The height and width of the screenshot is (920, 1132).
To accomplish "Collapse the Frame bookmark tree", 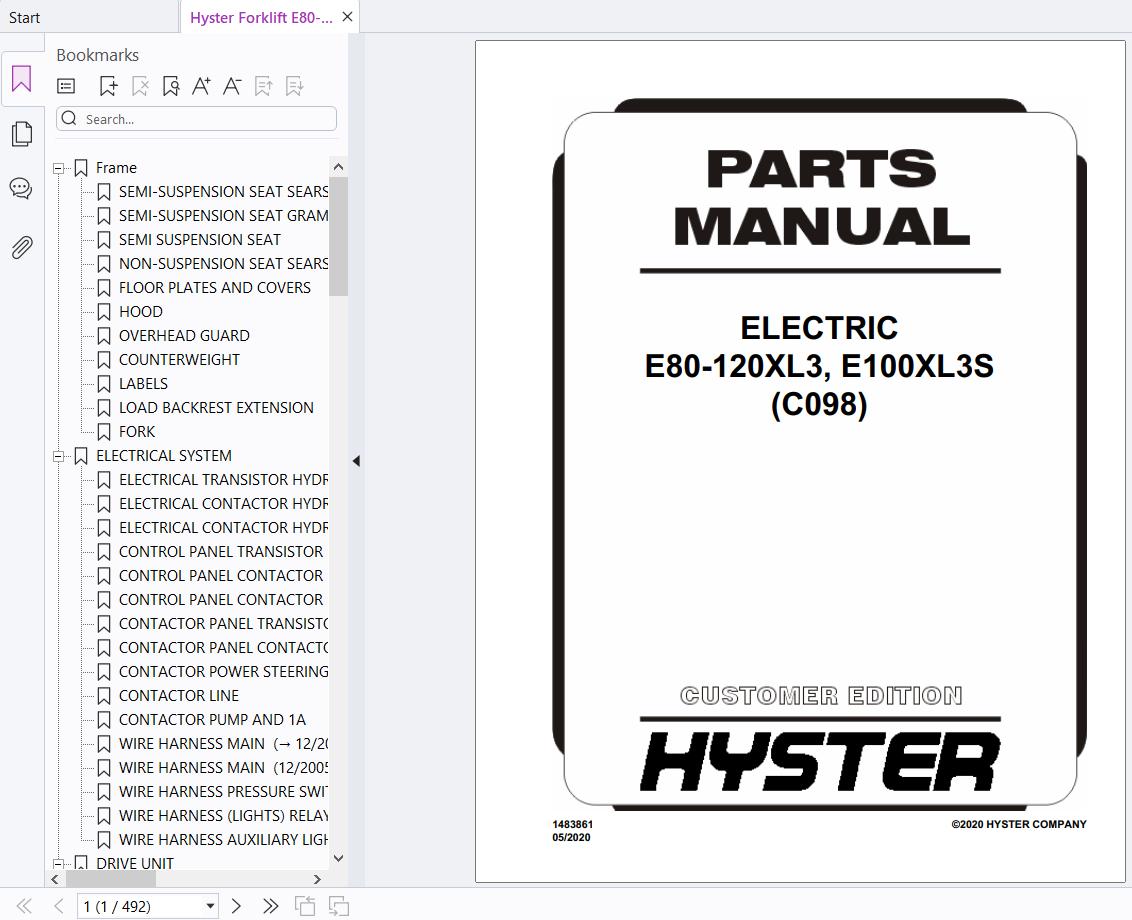I will click(58, 167).
